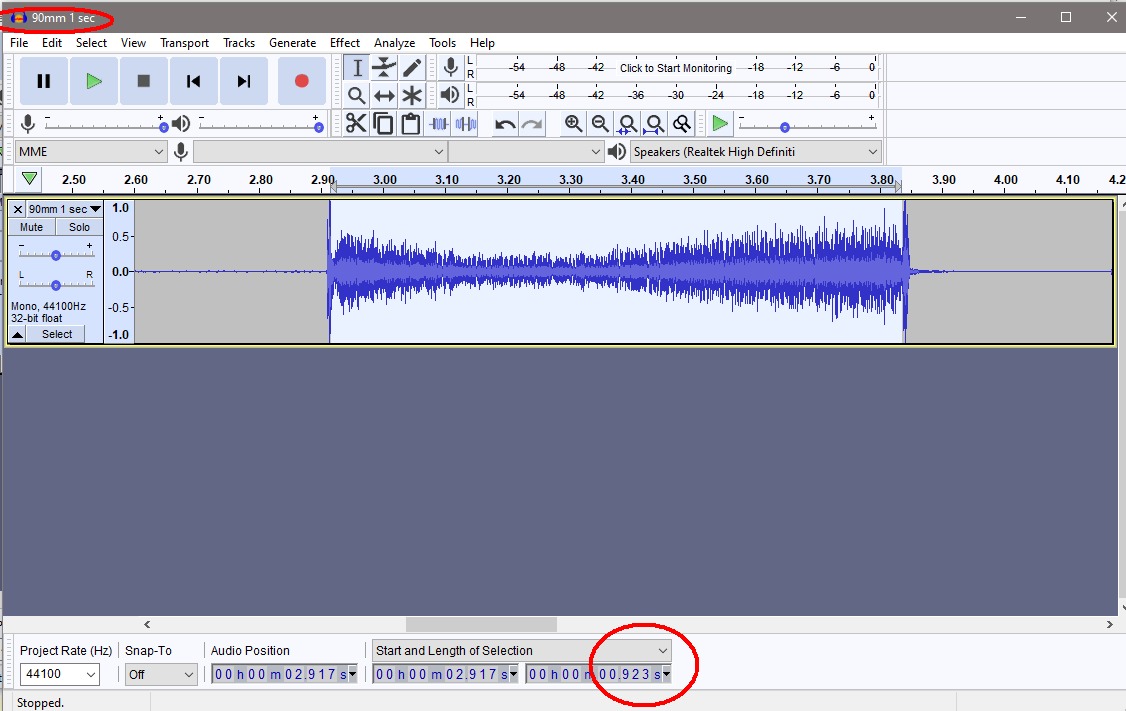Click the playback volume slider knob
This screenshot has width=1126, height=711.
tap(319, 127)
